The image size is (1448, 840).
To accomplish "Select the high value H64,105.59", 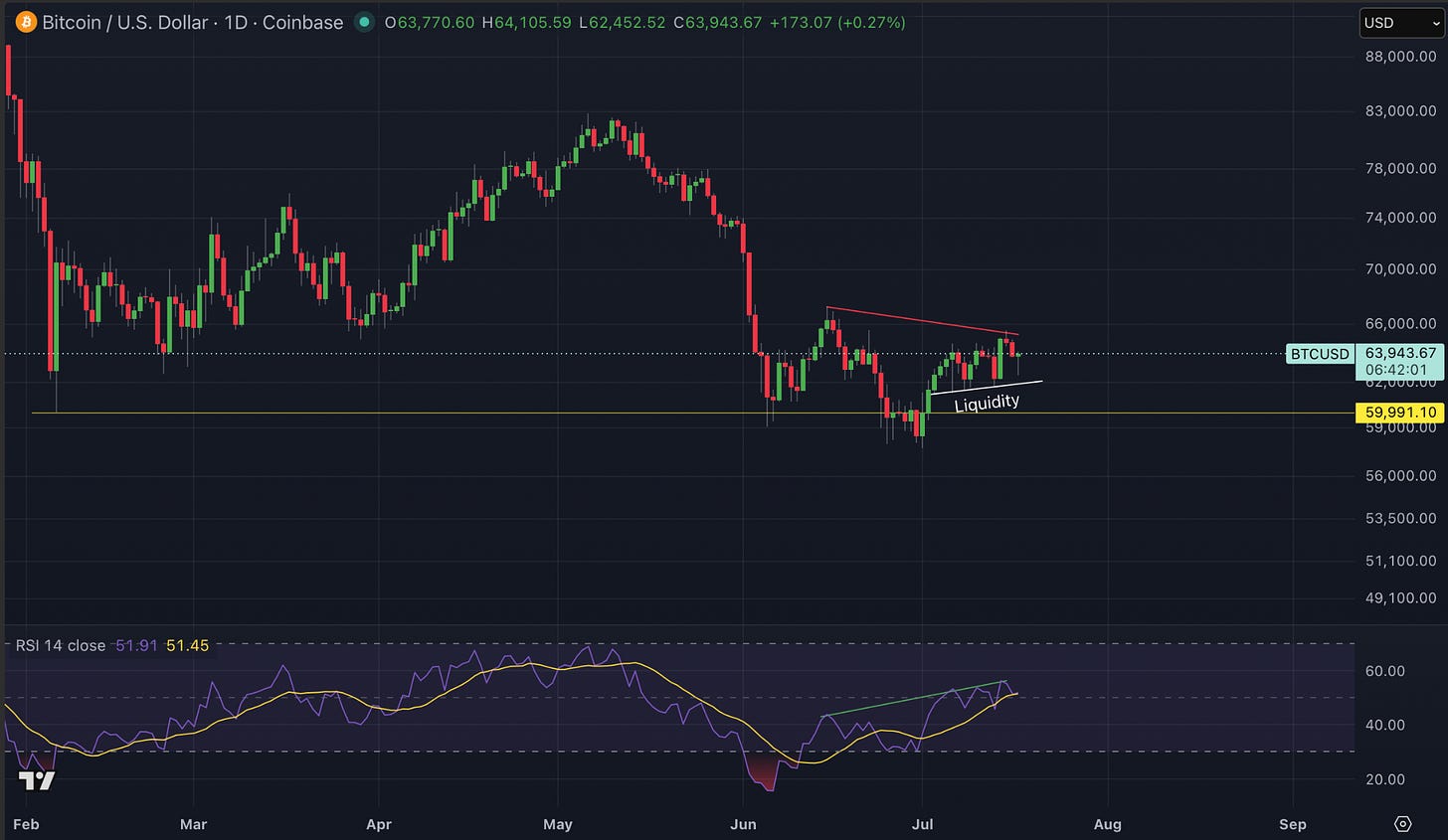I will pos(526,22).
